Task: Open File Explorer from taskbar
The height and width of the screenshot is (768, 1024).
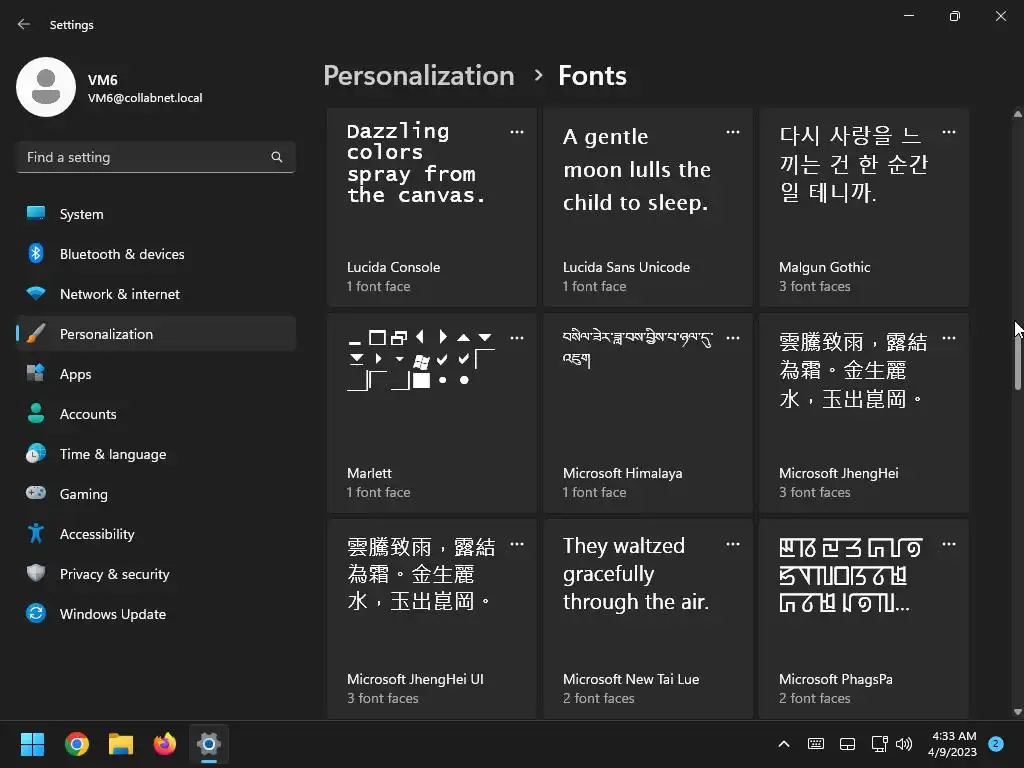Action: click(x=121, y=744)
